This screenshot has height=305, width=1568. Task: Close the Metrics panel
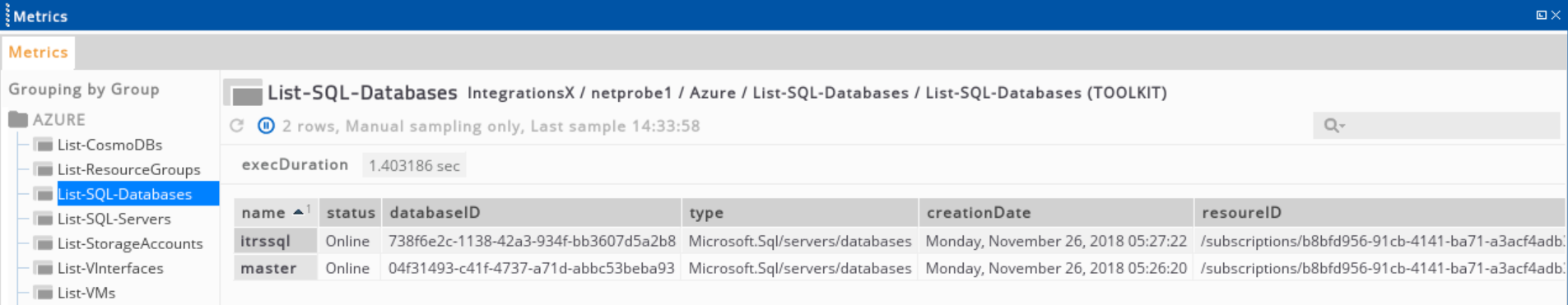coord(1556,15)
